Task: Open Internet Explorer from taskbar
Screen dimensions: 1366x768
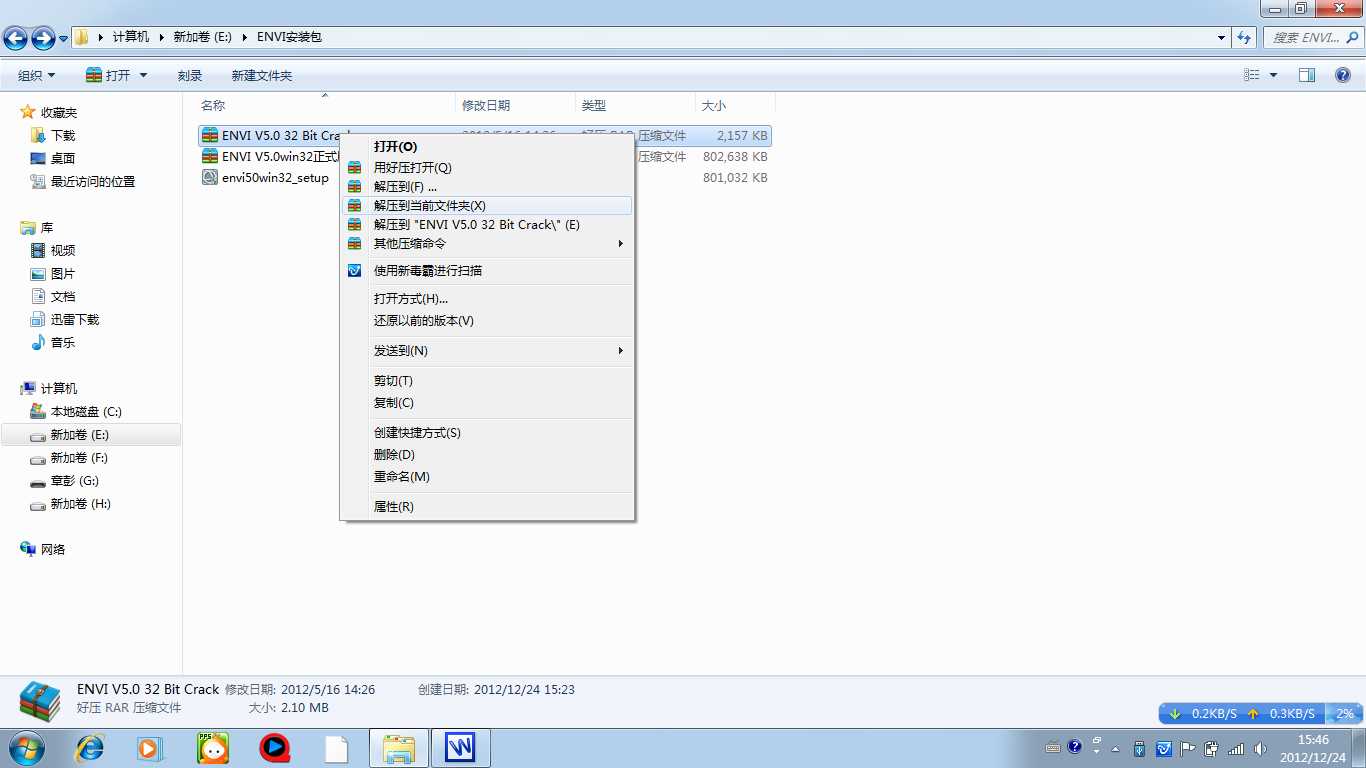Action: point(90,748)
